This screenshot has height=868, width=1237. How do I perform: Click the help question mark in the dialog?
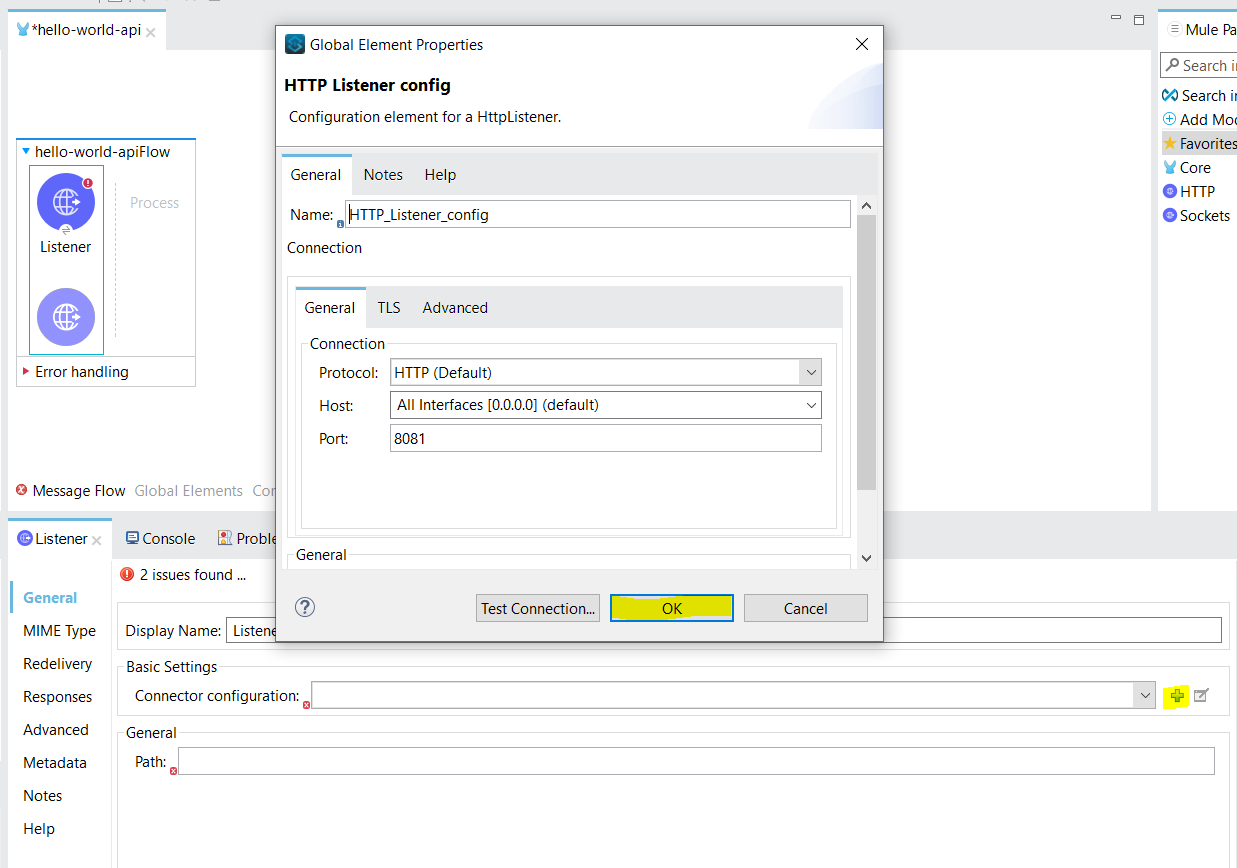[305, 607]
